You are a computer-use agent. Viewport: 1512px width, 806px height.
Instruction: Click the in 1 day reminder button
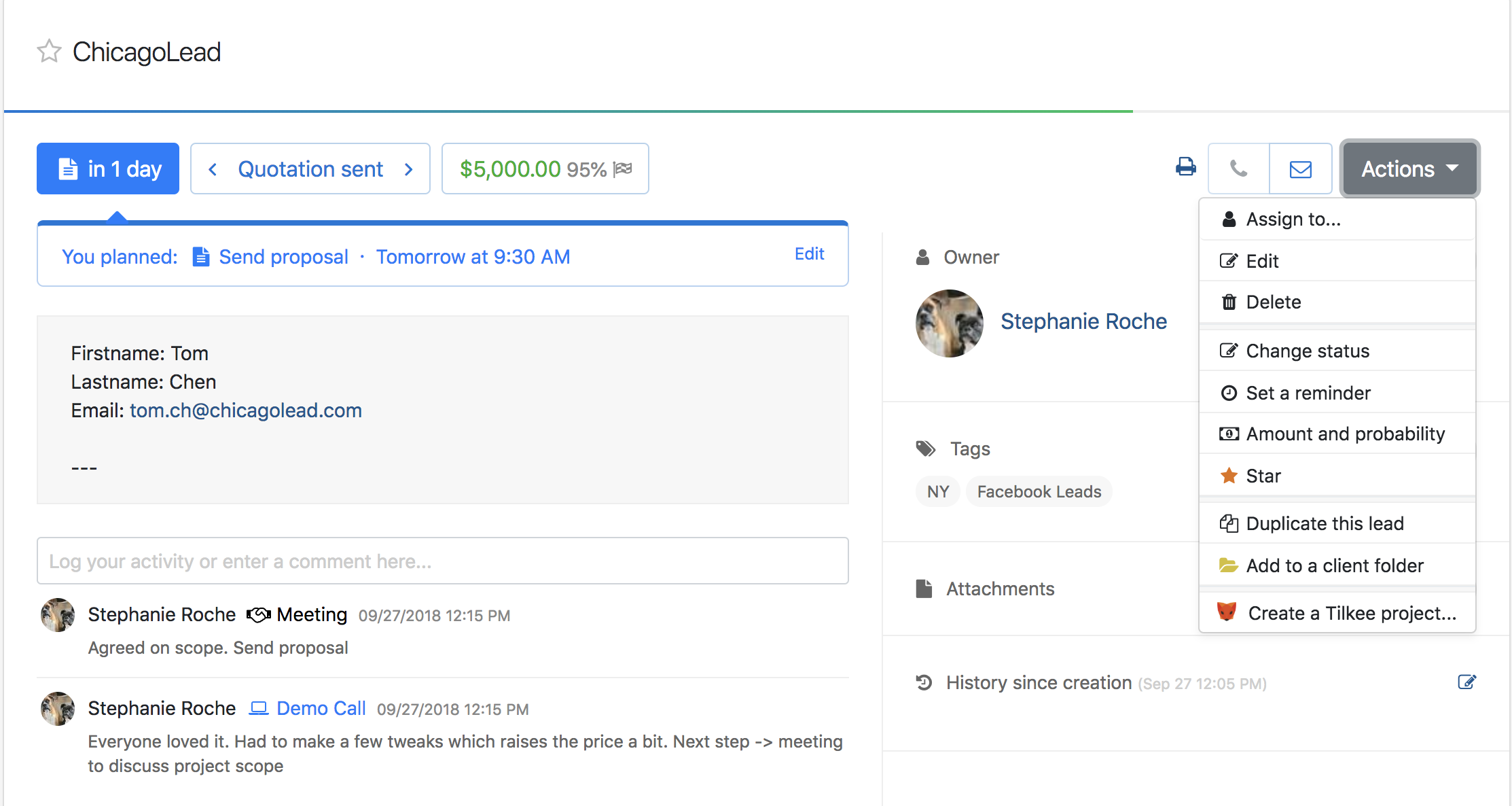[x=108, y=169]
